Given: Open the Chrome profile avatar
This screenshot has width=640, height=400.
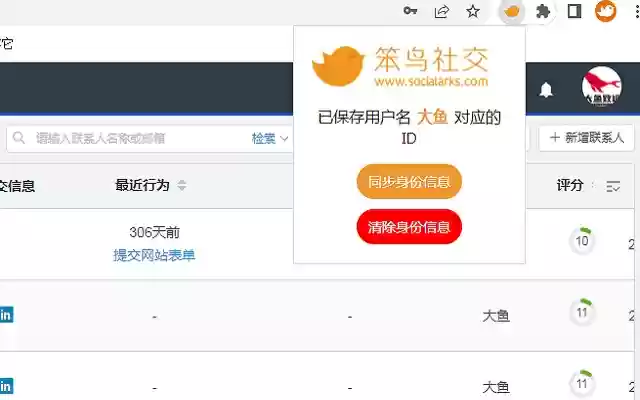Looking at the screenshot, I should click(605, 11).
